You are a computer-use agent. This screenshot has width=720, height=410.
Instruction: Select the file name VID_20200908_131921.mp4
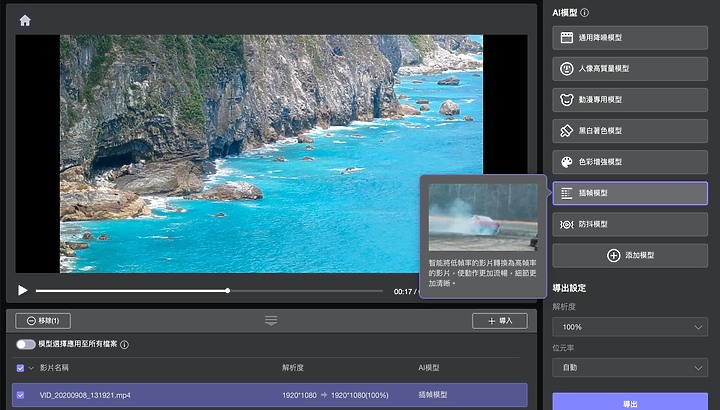click(85, 395)
